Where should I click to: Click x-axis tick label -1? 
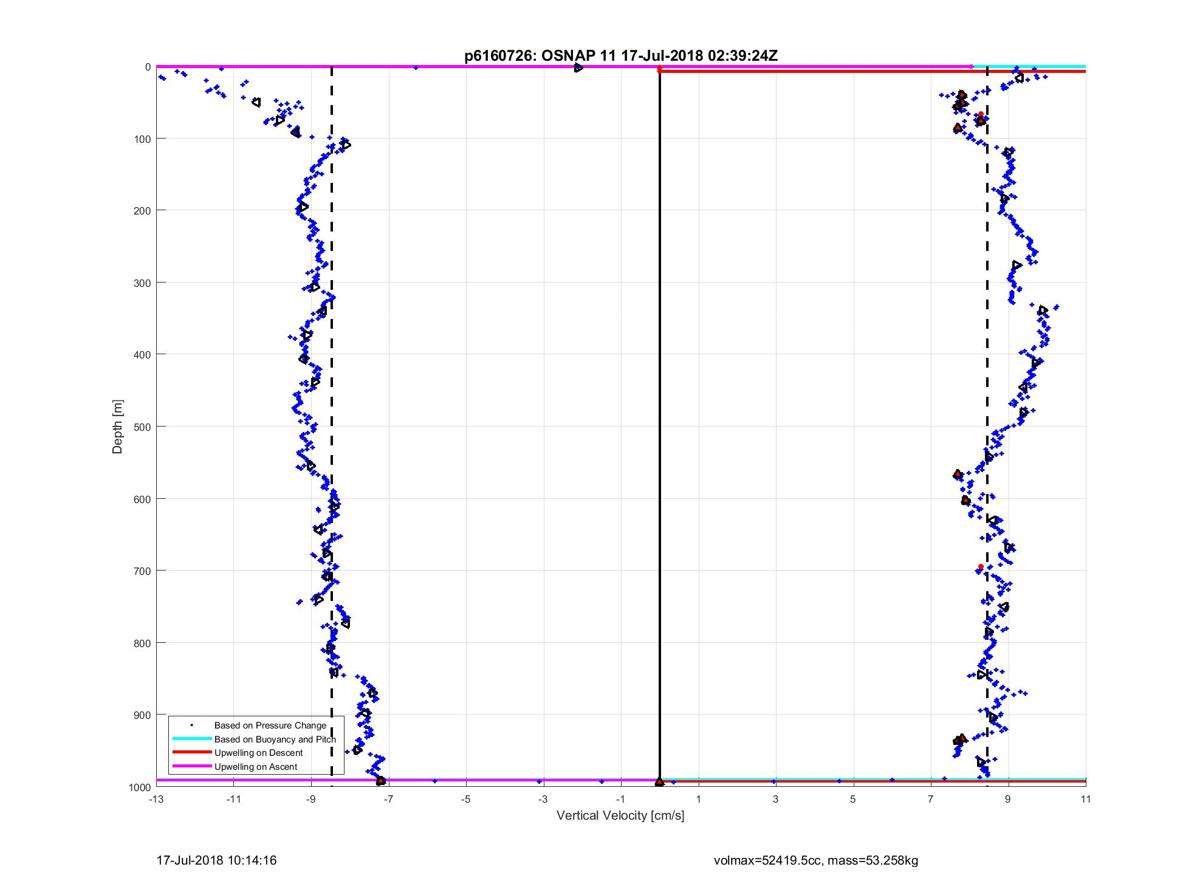(620, 798)
